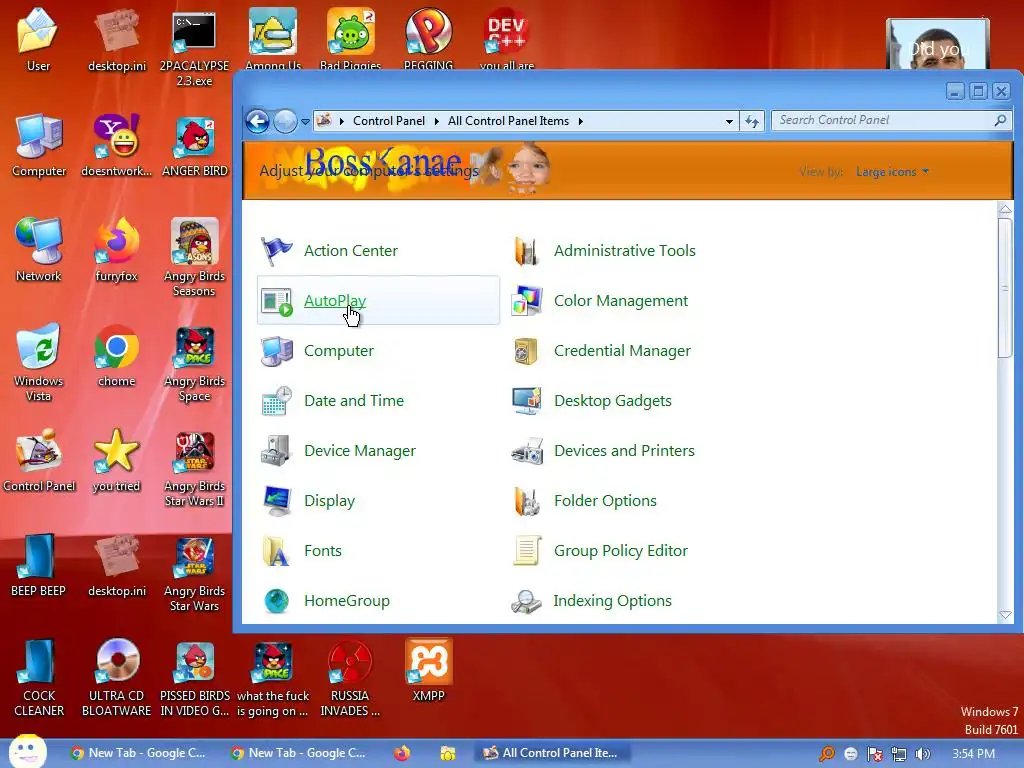Click the Start button smiley orb

pyautogui.click(x=27, y=751)
